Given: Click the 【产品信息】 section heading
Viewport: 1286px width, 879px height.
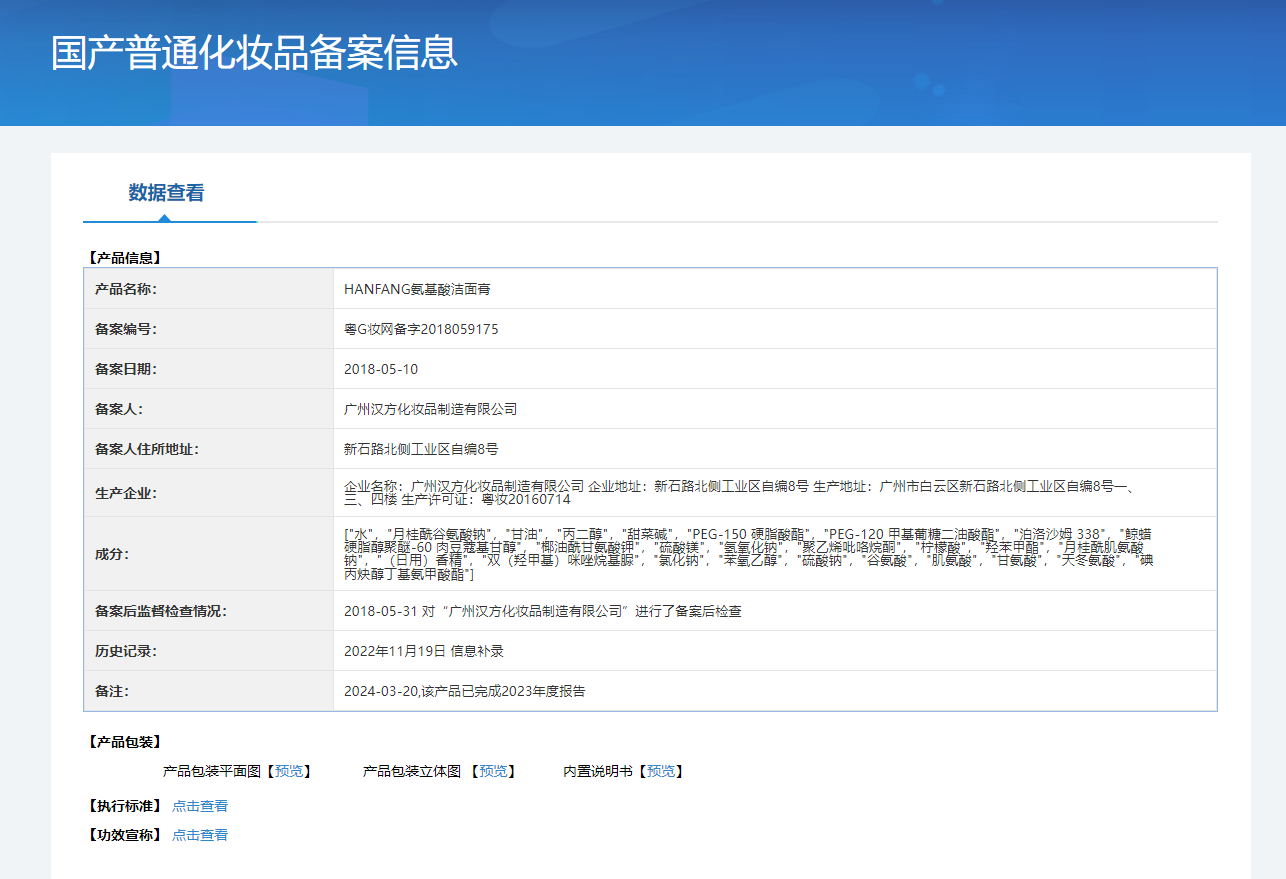Looking at the screenshot, I should point(125,258).
